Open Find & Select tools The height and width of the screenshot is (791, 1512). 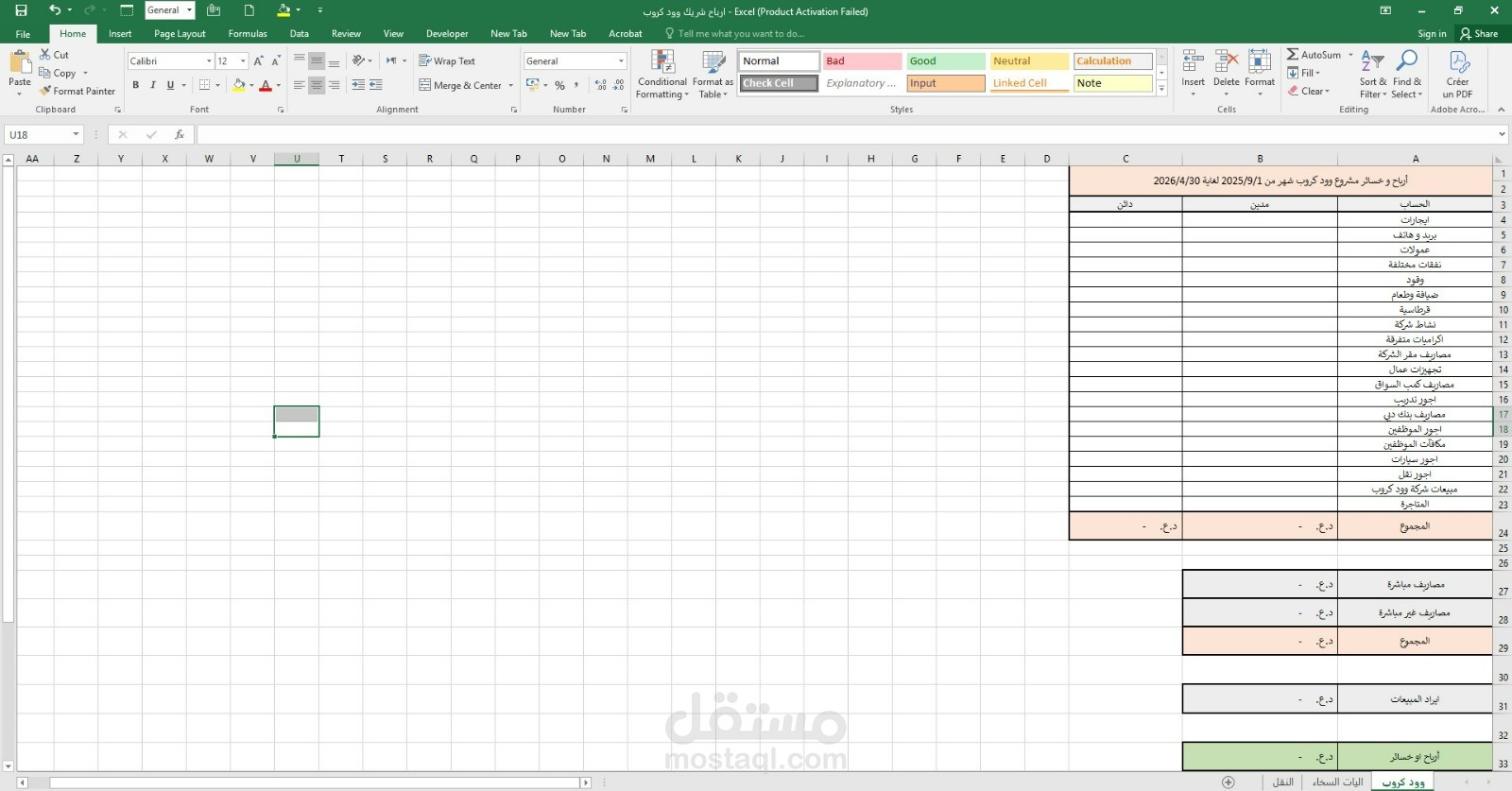[x=1407, y=75]
